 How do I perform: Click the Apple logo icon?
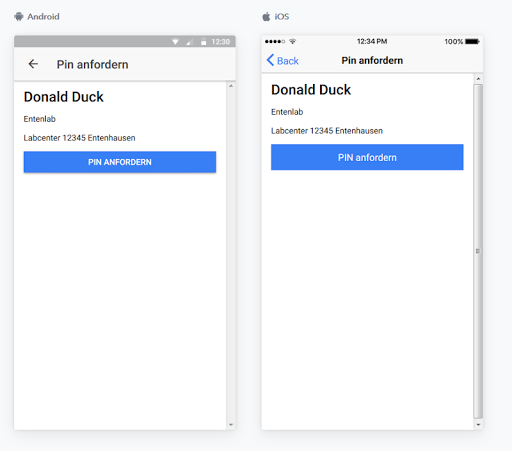pos(266,16)
